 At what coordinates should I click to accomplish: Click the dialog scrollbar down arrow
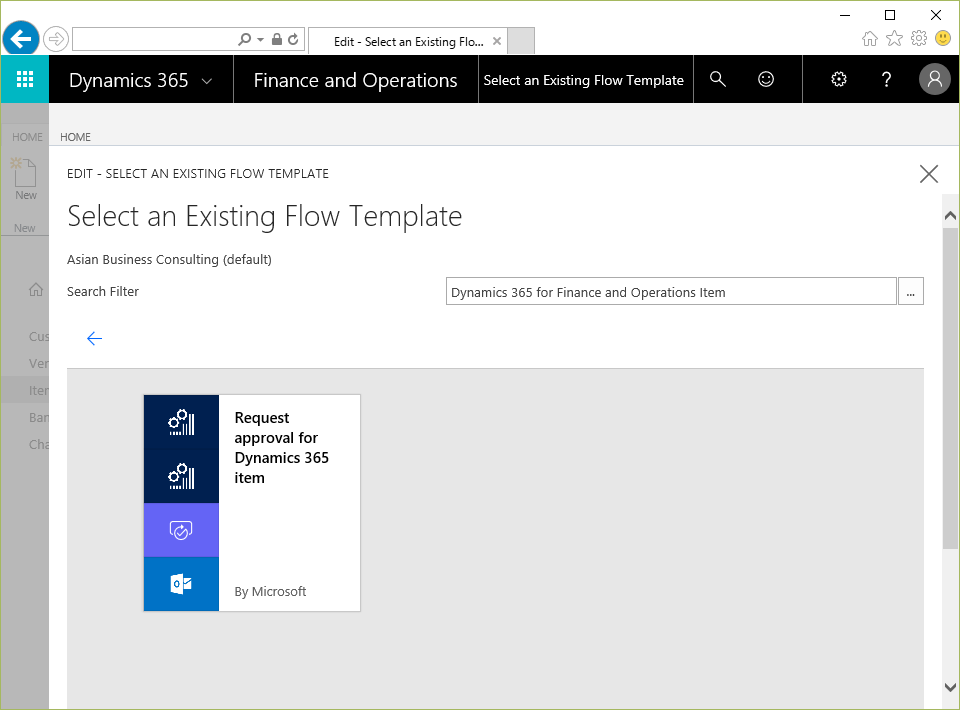point(950,687)
